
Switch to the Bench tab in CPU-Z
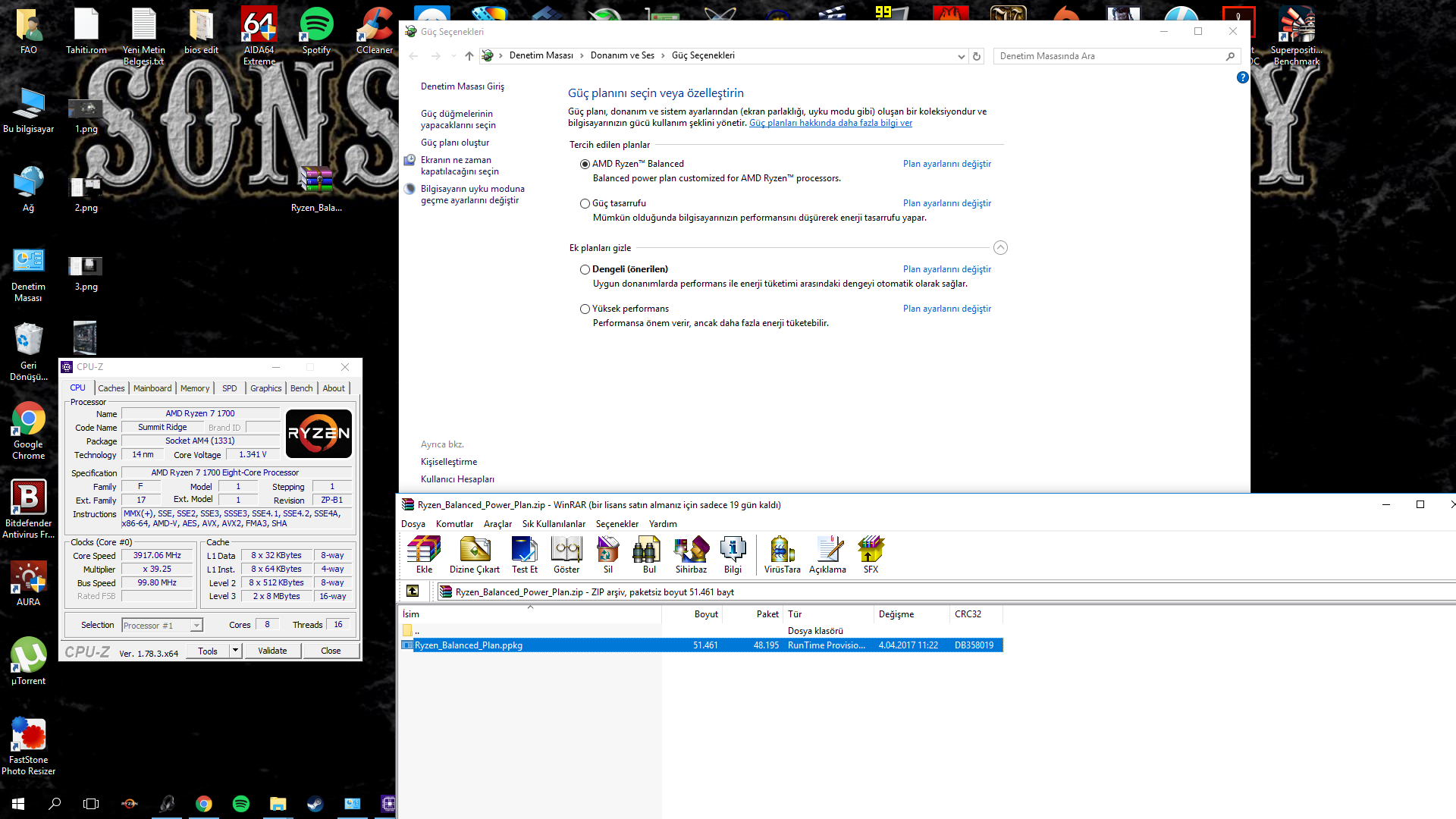tap(302, 388)
